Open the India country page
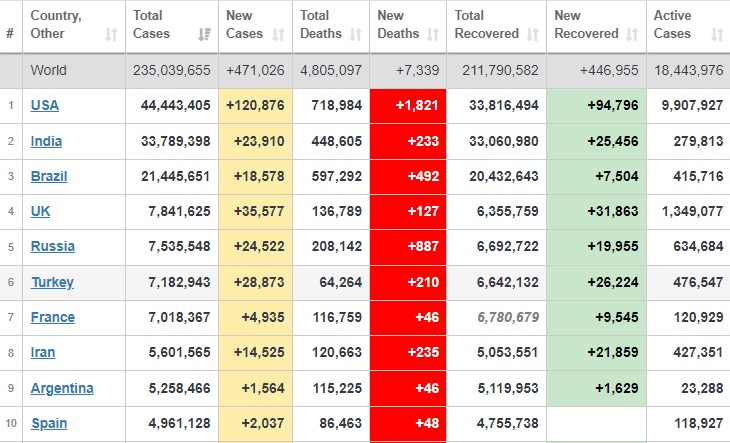730x443 pixels. click(x=46, y=141)
